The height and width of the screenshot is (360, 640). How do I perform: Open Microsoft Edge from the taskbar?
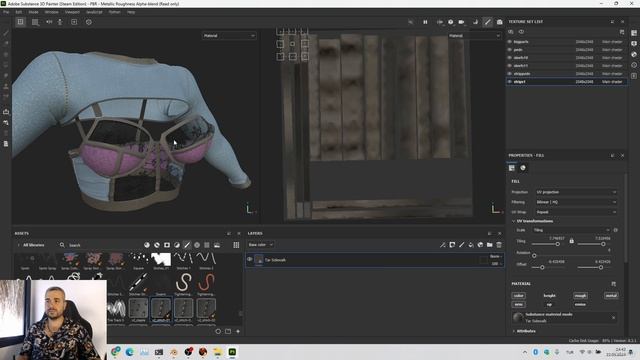(130, 352)
